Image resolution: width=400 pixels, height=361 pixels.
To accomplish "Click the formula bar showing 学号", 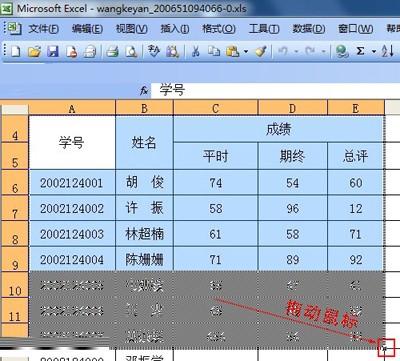I will coord(275,90).
